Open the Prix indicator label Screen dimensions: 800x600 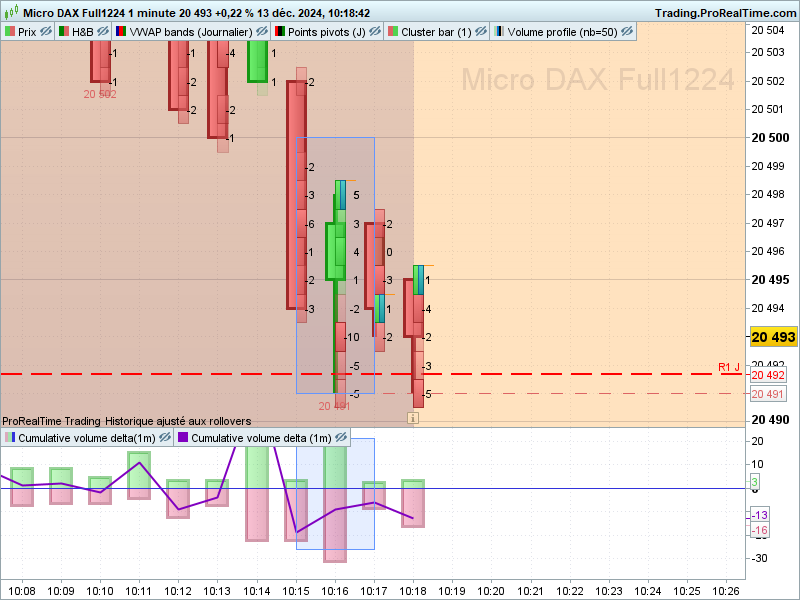click(27, 32)
